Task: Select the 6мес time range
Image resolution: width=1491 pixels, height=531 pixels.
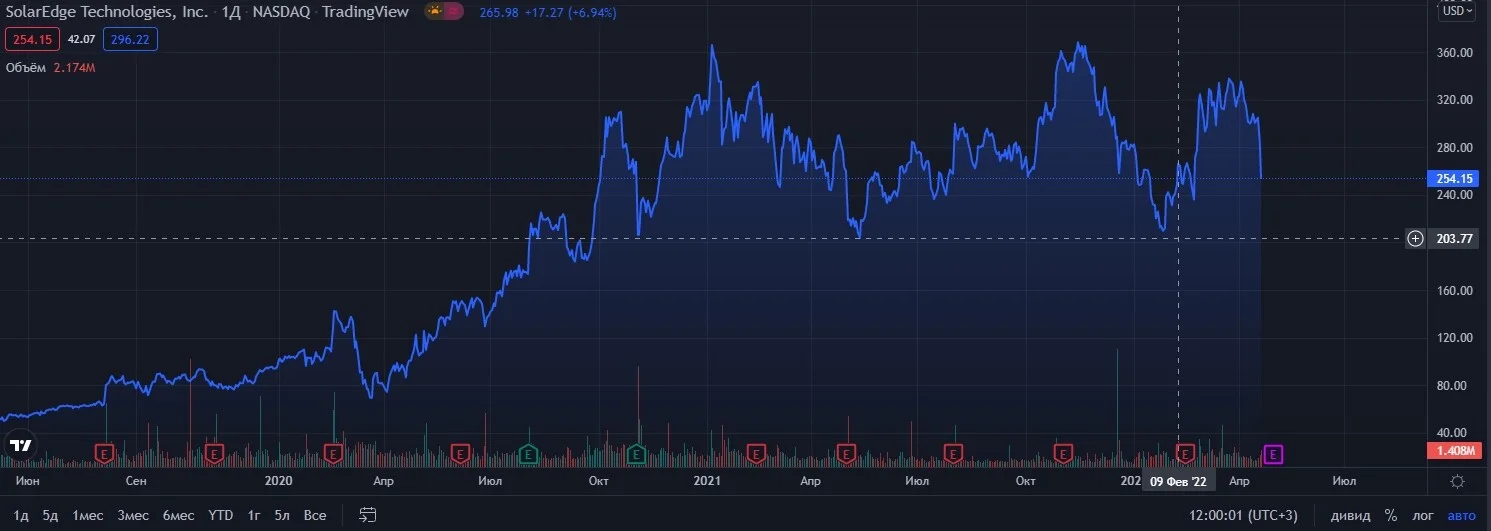Action: click(x=178, y=515)
